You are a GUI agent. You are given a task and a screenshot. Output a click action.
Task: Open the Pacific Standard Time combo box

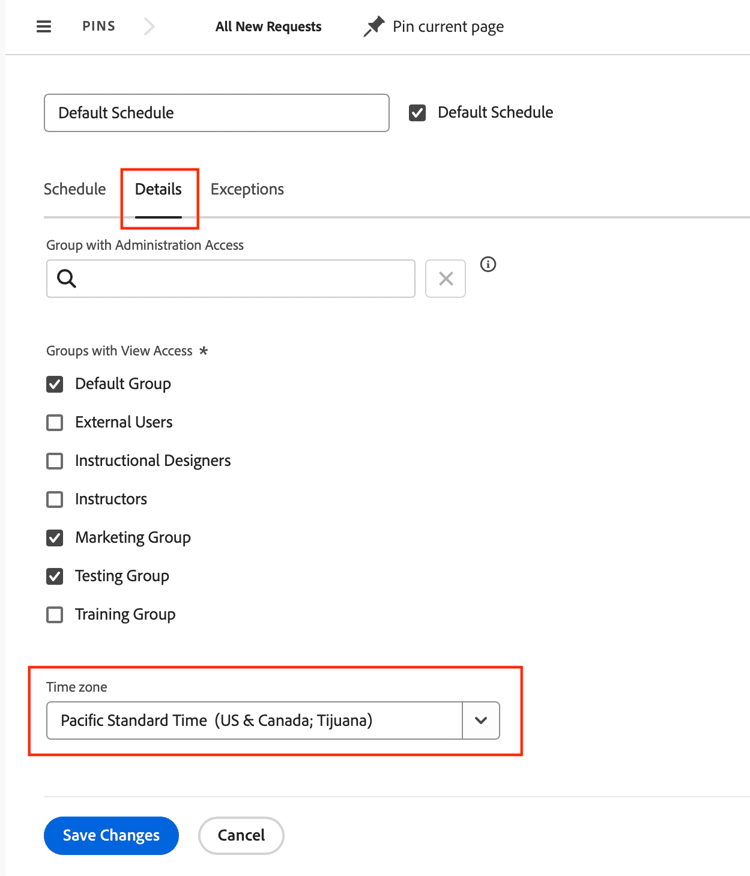[x=254, y=720]
